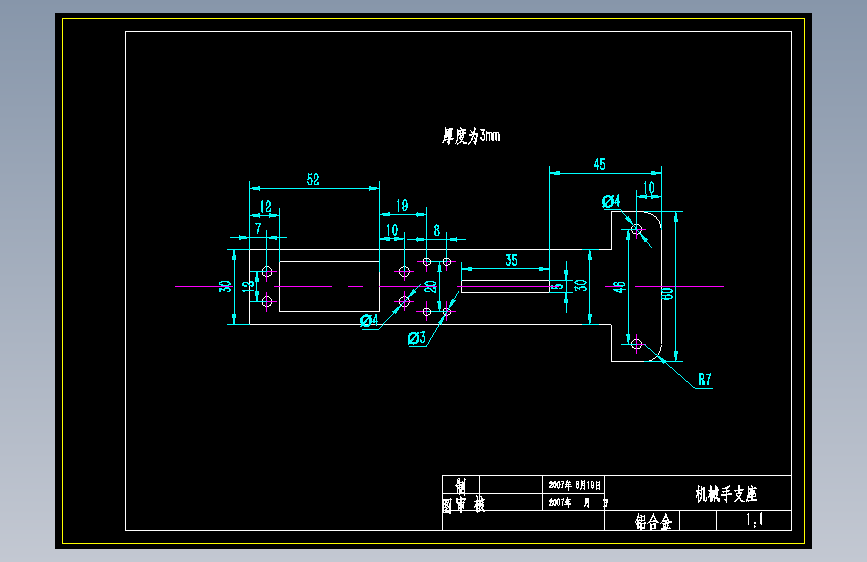
Task: Click the "30" dimension beside the 46 dimension
Action: click(x=580, y=285)
